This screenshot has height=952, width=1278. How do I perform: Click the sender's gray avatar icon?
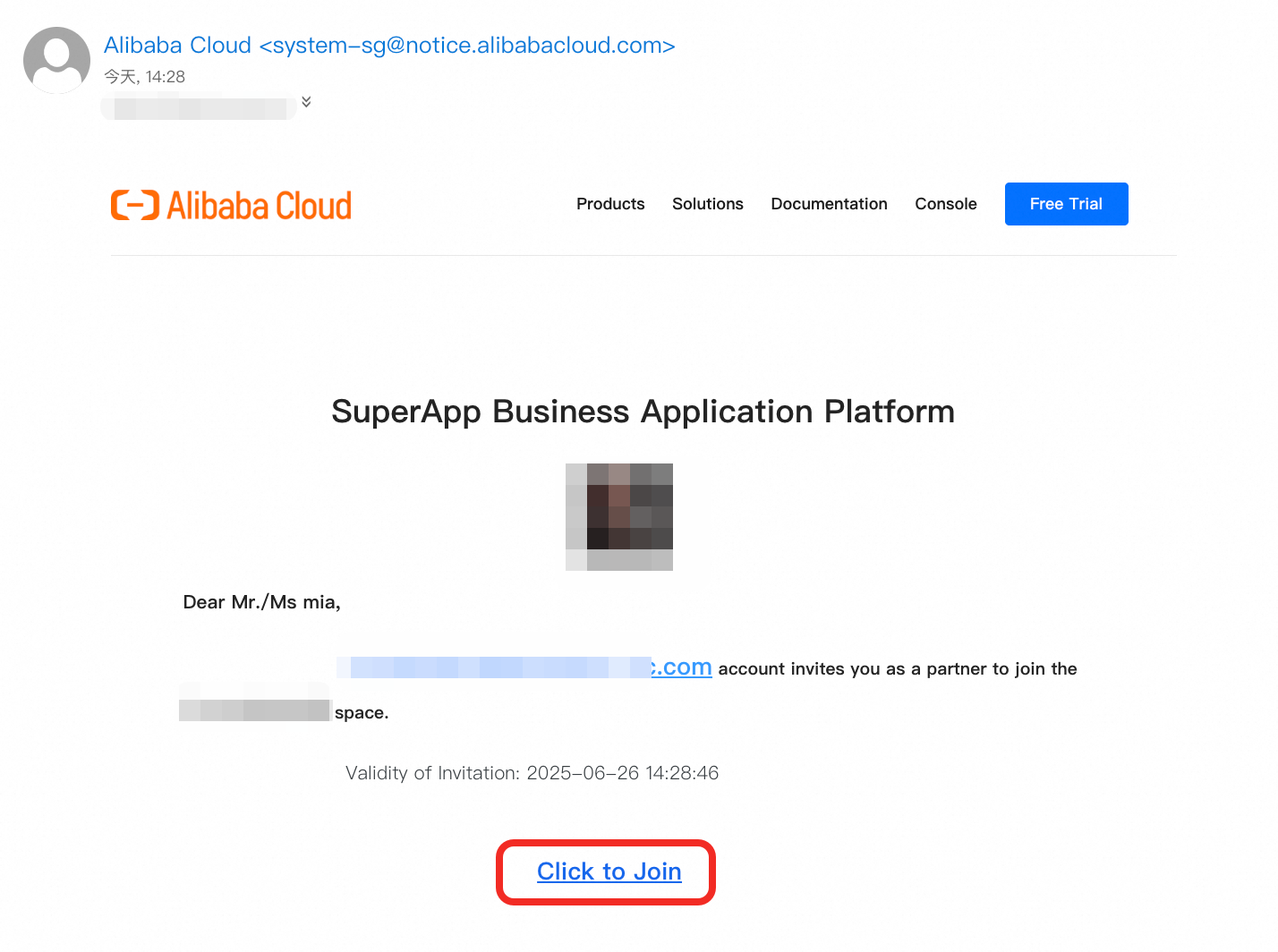click(x=56, y=60)
